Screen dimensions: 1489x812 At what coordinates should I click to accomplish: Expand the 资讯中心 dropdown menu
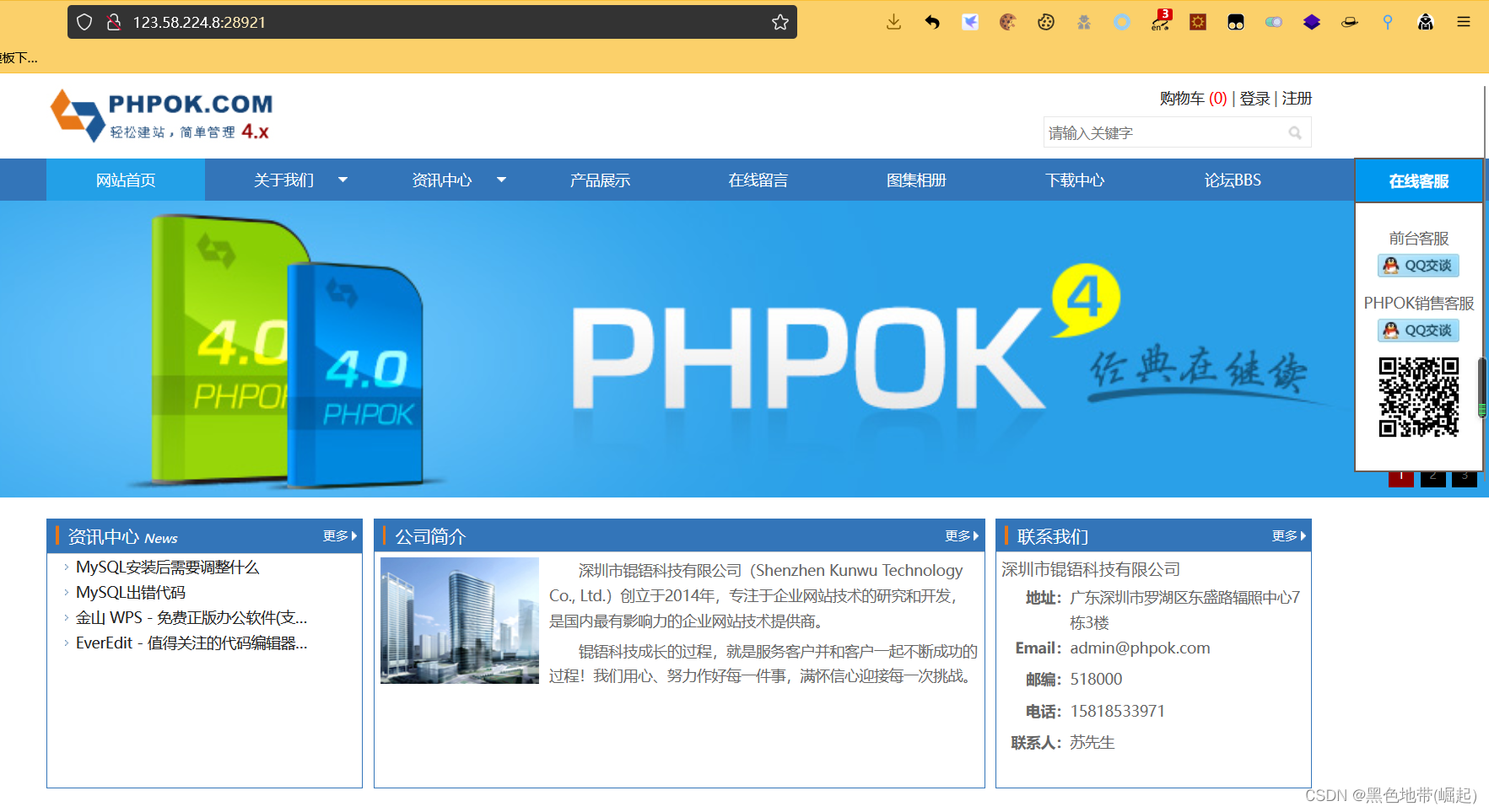pos(442,180)
